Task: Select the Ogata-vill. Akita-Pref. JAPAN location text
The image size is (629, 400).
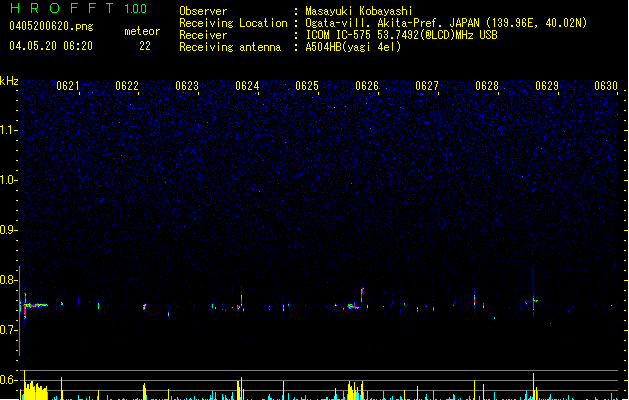Action: (x=446, y=23)
